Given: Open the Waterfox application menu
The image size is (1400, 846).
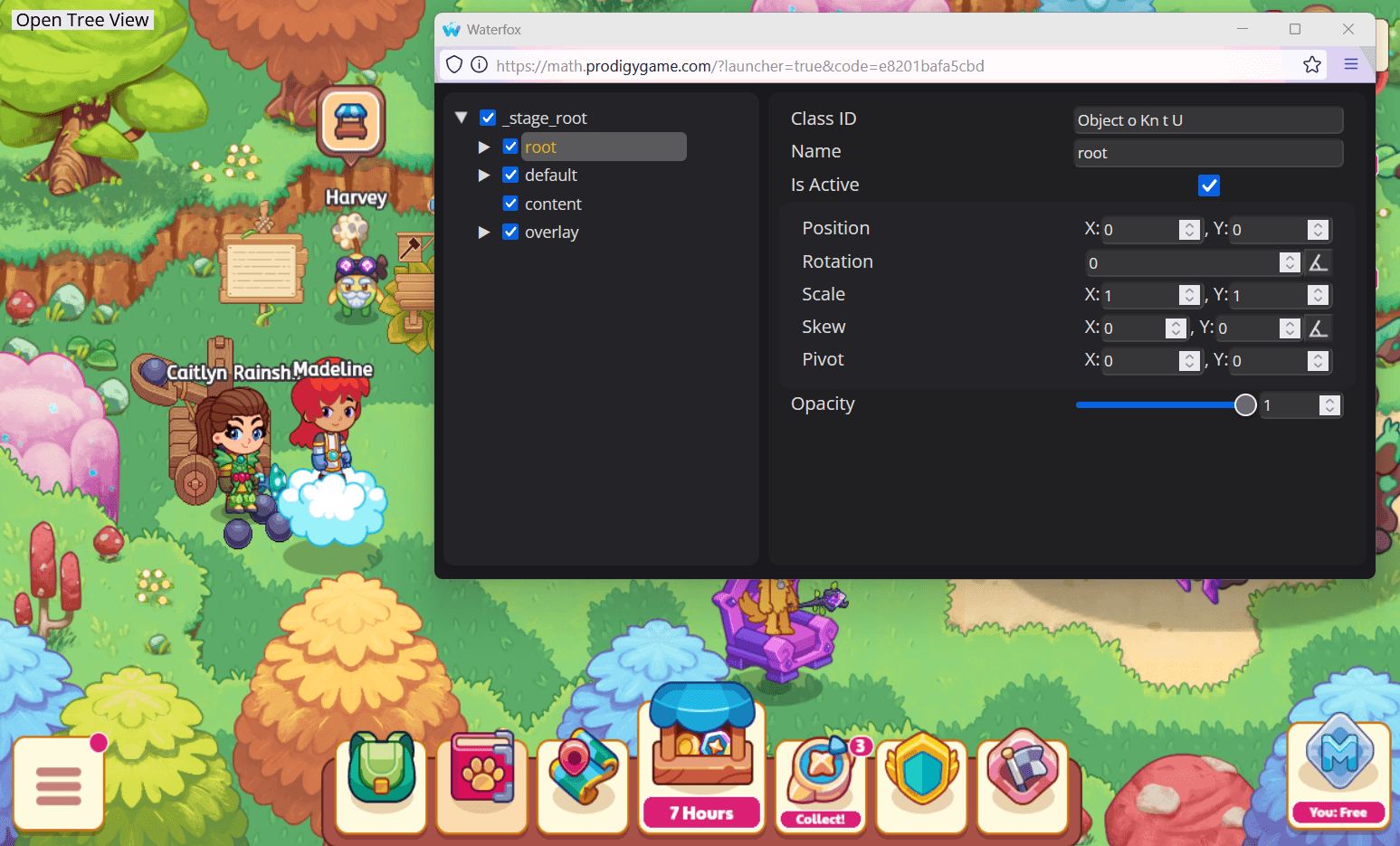Looking at the screenshot, I should (1351, 65).
